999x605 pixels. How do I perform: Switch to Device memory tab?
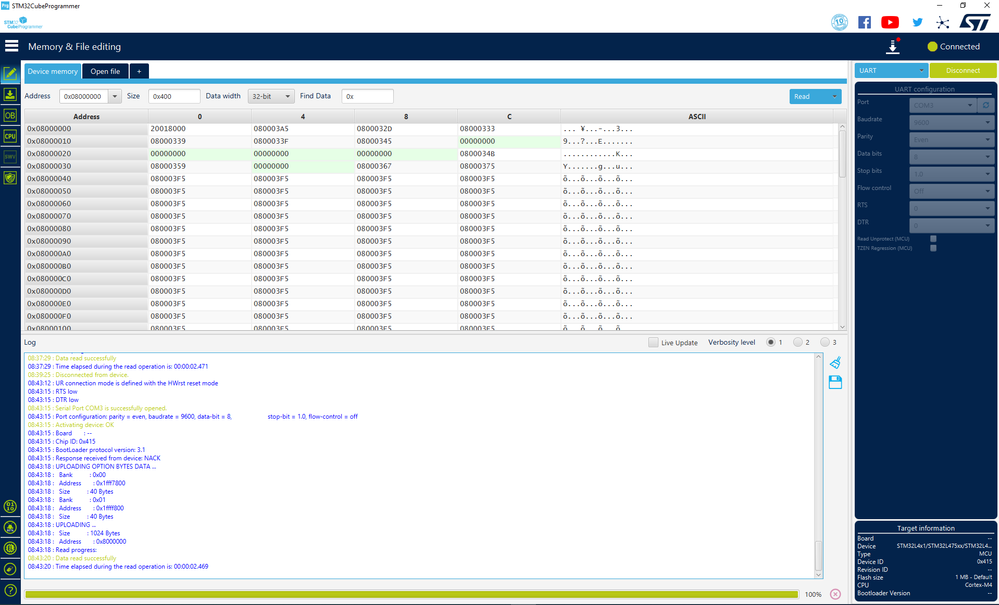[x=52, y=71]
